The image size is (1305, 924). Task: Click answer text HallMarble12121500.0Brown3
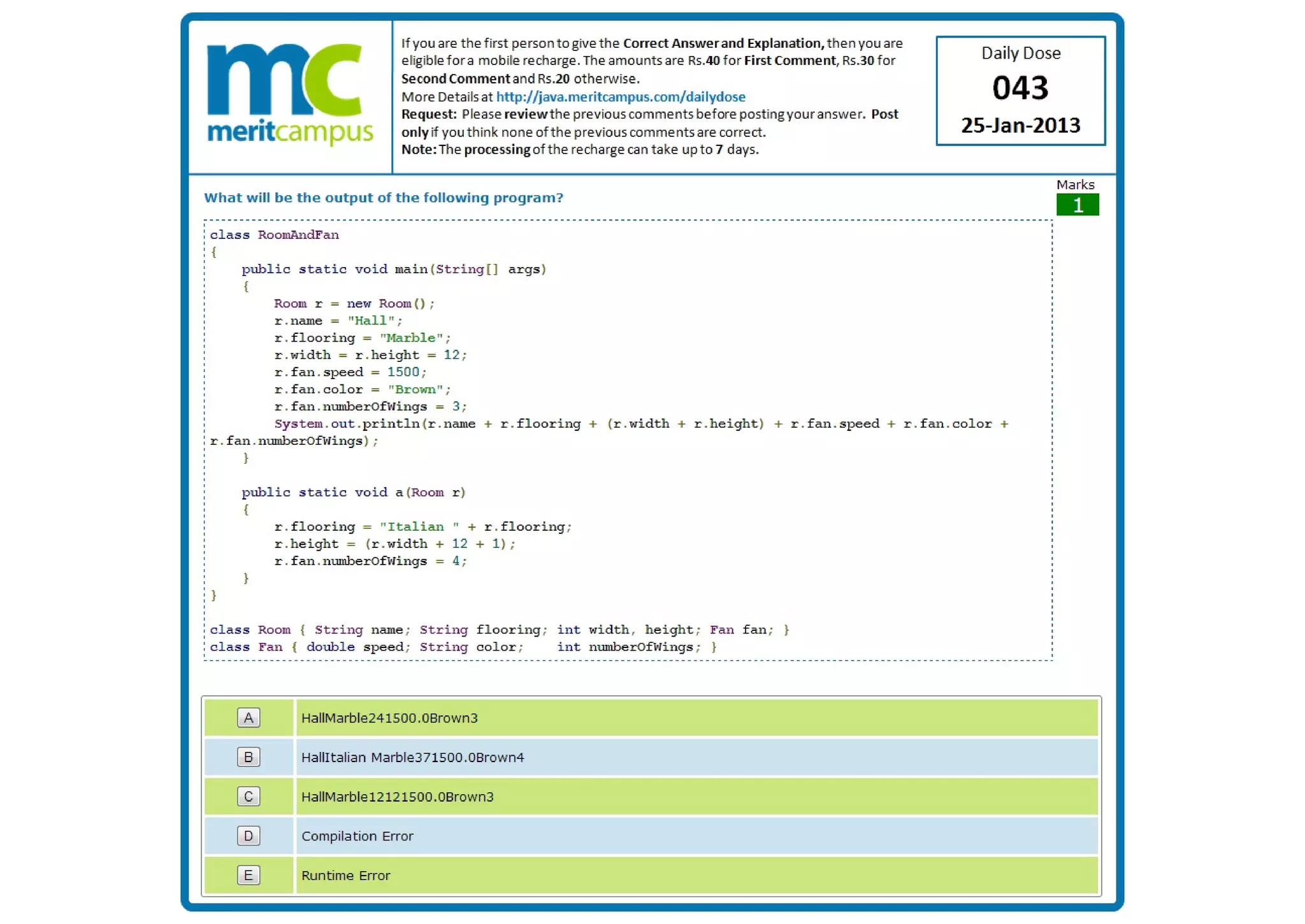point(397,797)
